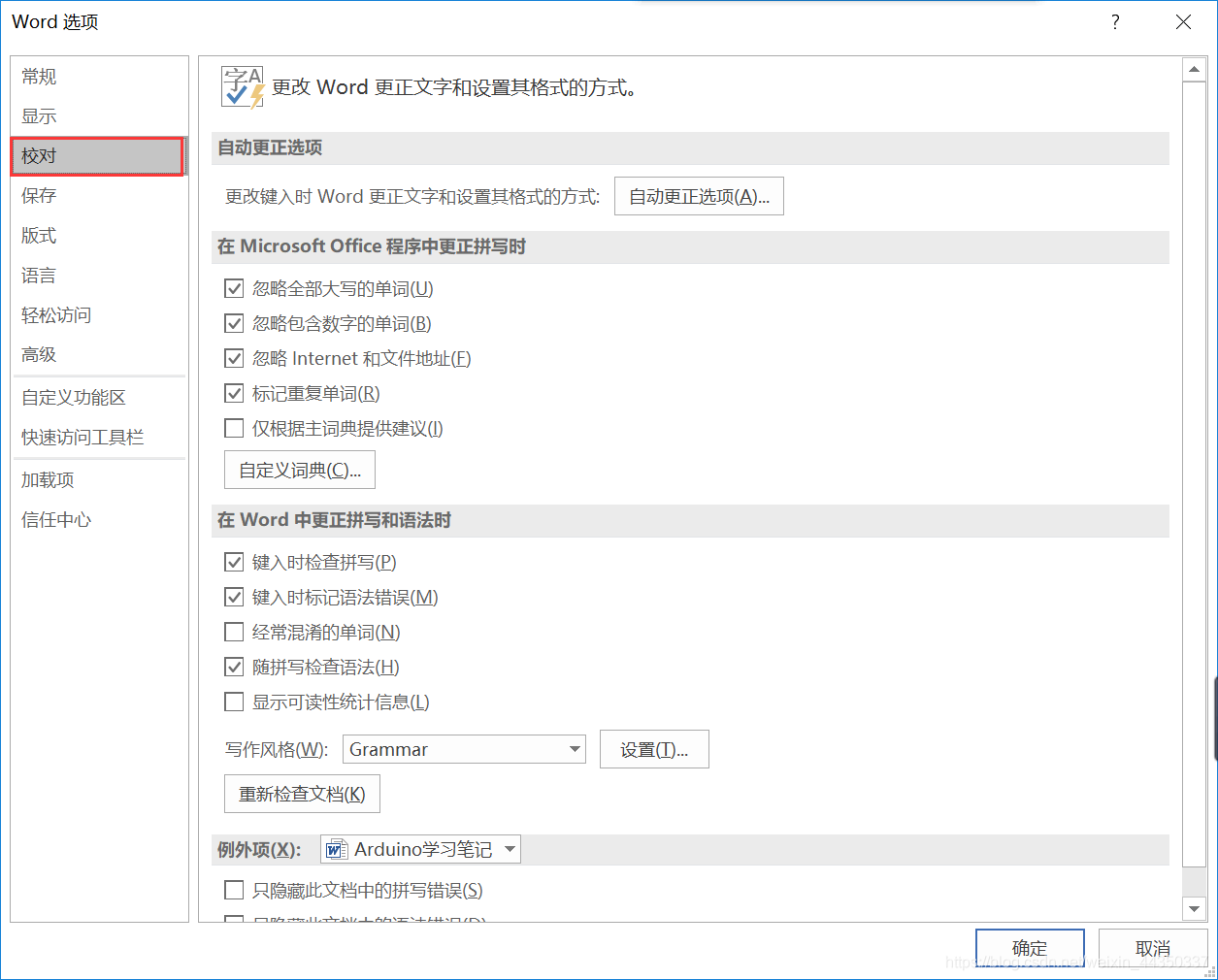Image resolution: width=1218 pixels, height=980 pixels.
Task: Enable 显示可读性统计信息 checkbox
Action: 234,702
